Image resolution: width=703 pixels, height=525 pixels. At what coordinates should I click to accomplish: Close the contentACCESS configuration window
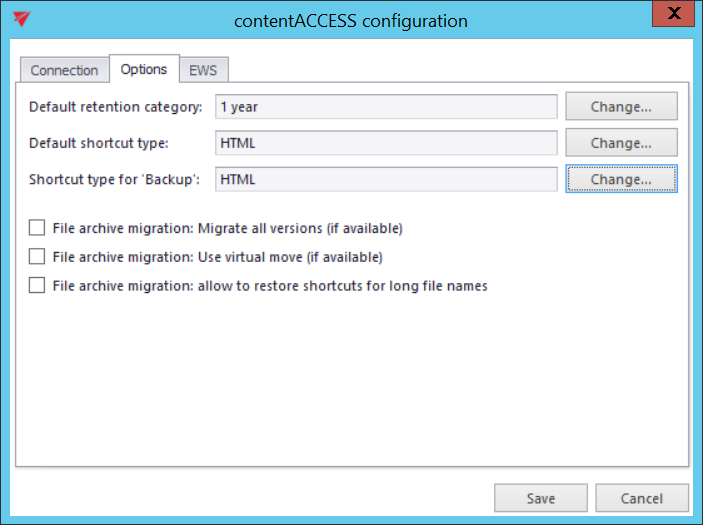click(675, 16)
